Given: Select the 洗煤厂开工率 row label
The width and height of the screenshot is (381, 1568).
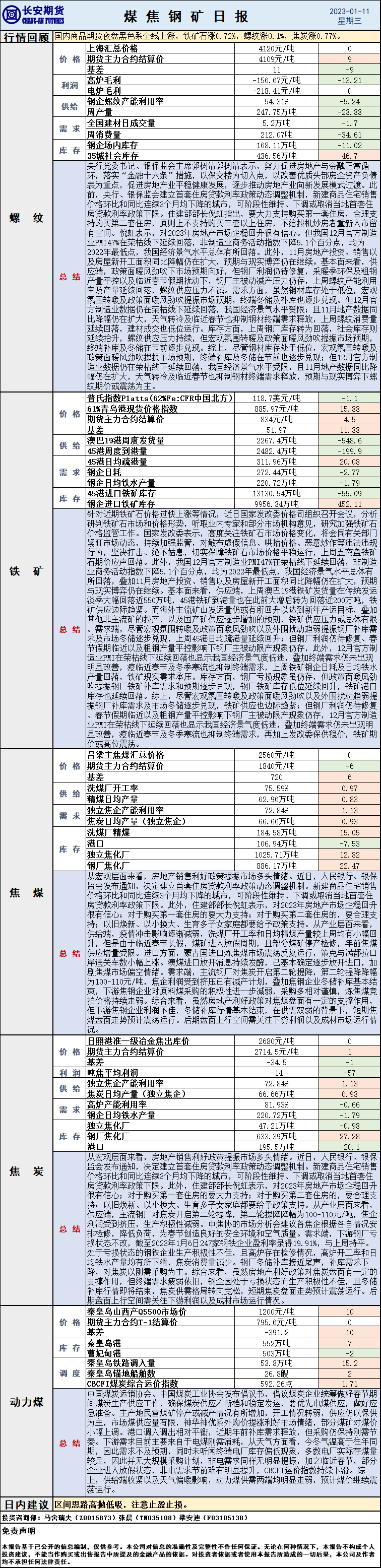Looking at the screenshot, I should 112,788.
